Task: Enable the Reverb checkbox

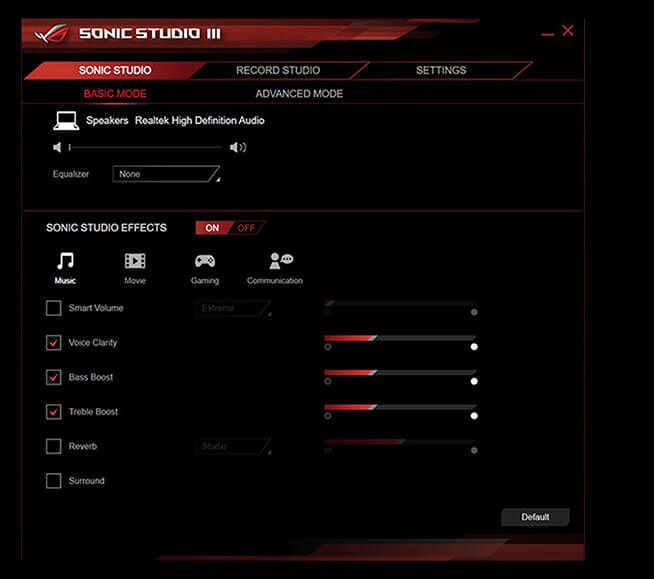Action: [53, 446]
